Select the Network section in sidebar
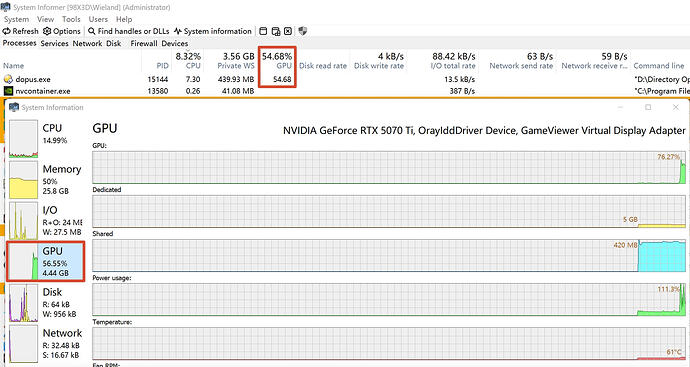 (46, 344)
